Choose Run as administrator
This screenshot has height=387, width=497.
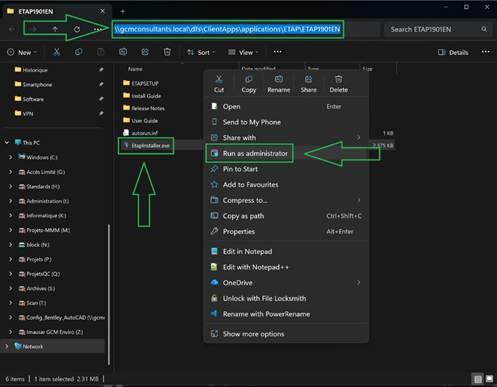(286, 153)
